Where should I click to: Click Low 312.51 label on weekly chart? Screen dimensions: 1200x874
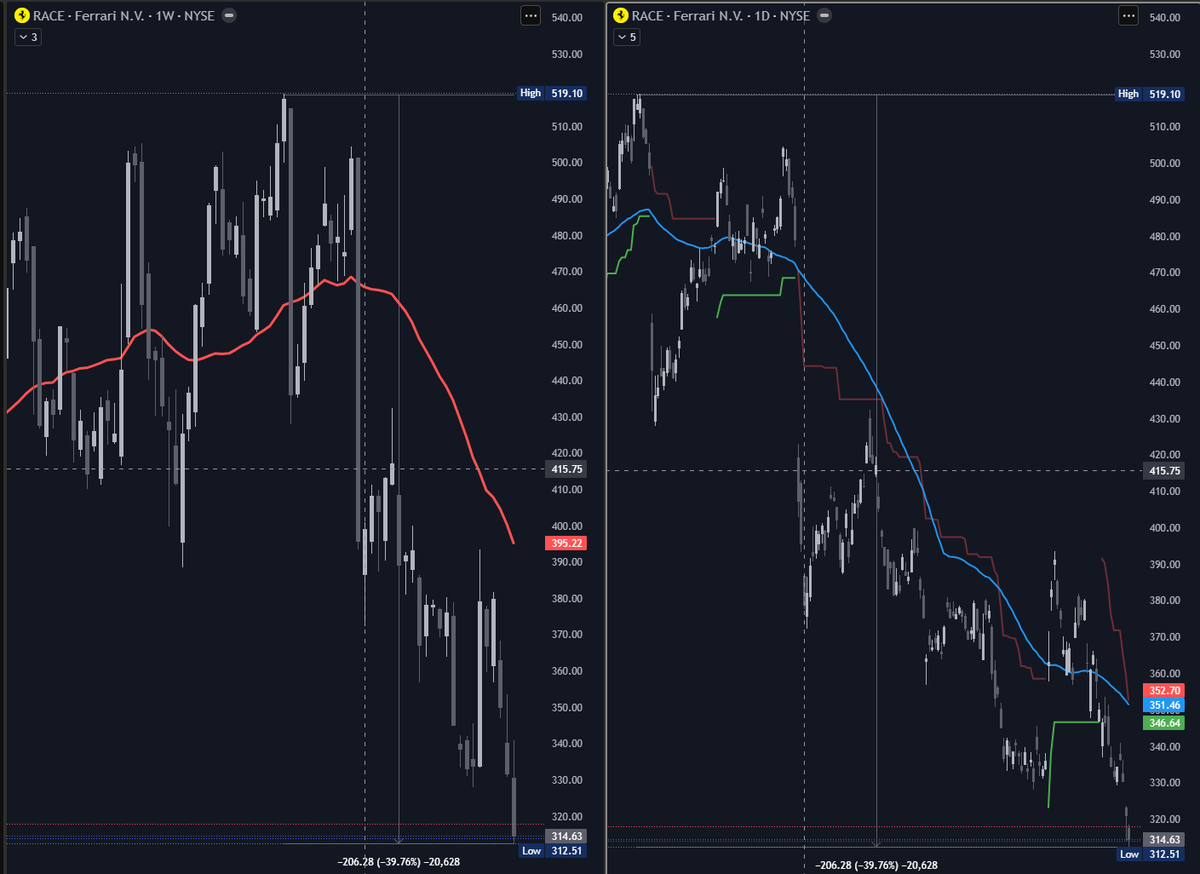[x=551, y=851]
